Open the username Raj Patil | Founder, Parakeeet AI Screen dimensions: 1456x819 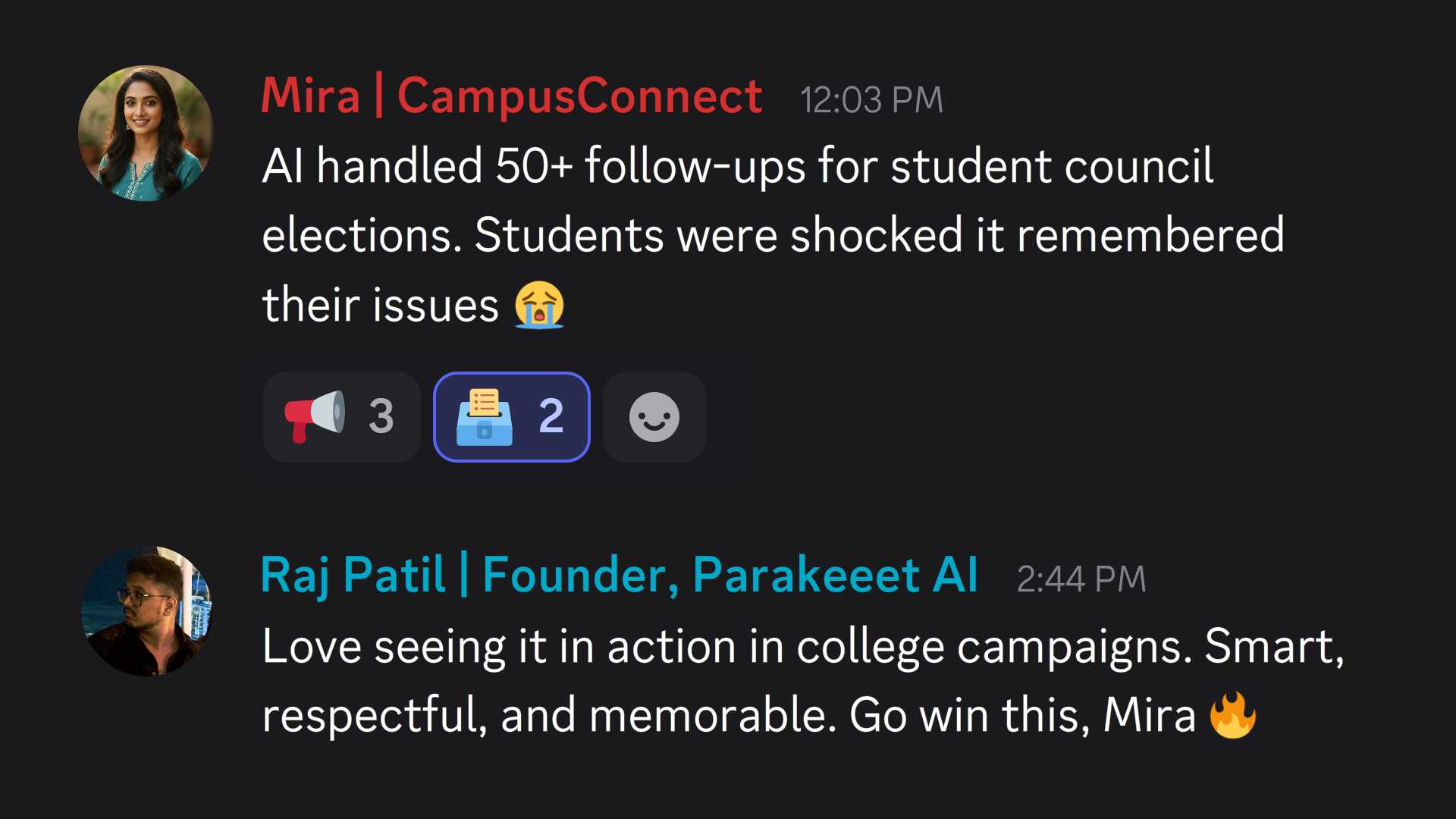click(x=619, y=575)
